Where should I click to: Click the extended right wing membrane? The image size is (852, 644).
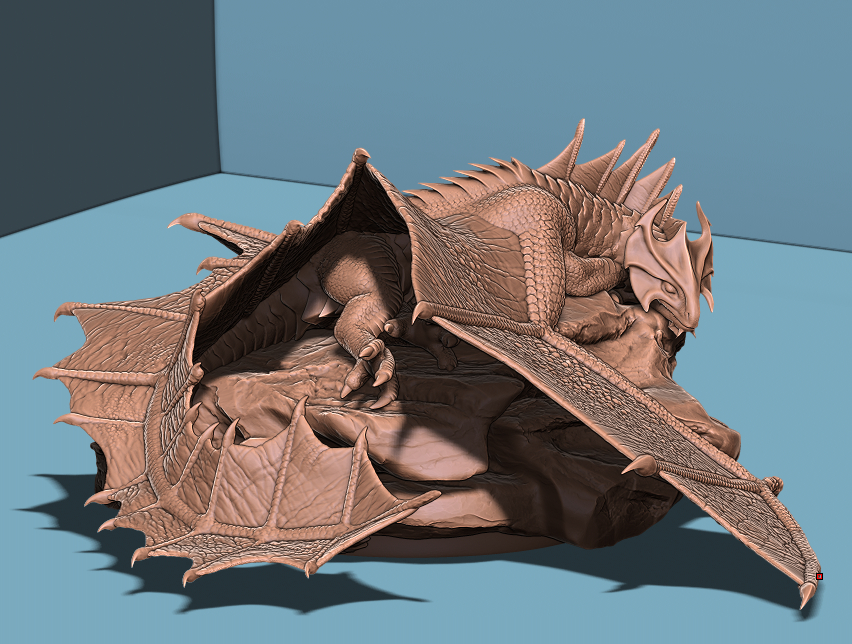click(x=620, y=400)
